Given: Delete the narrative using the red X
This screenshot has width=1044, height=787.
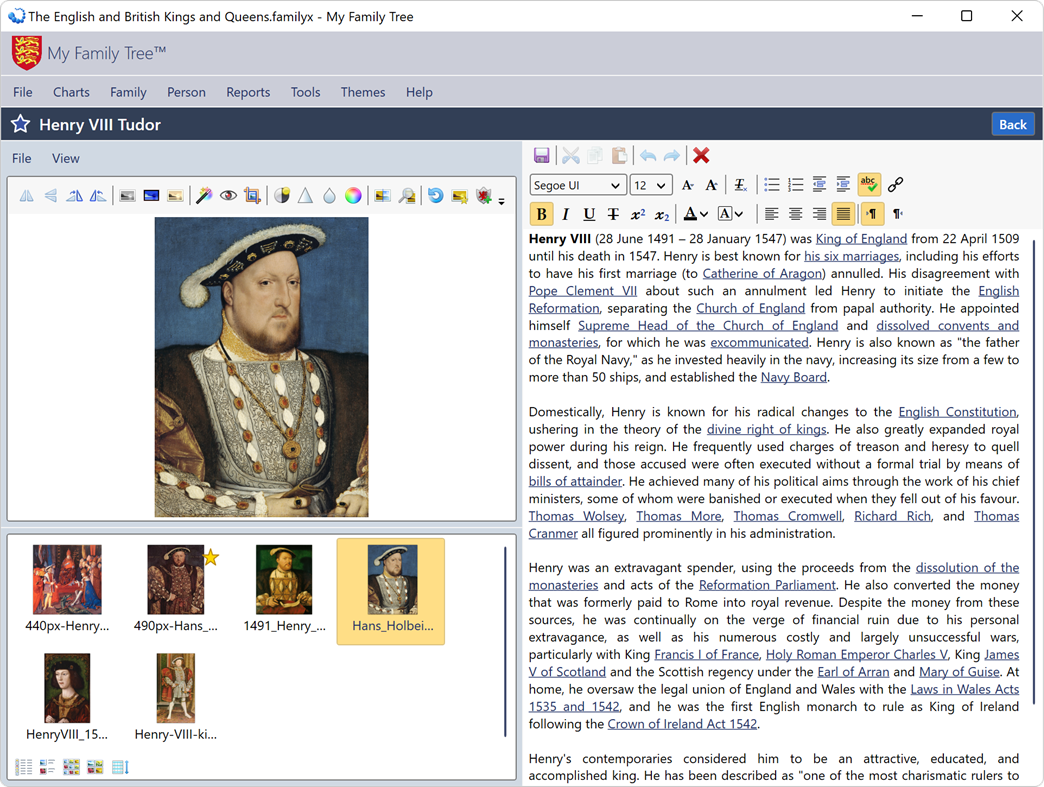Looking at the screenshot, I should click(700, 155).
